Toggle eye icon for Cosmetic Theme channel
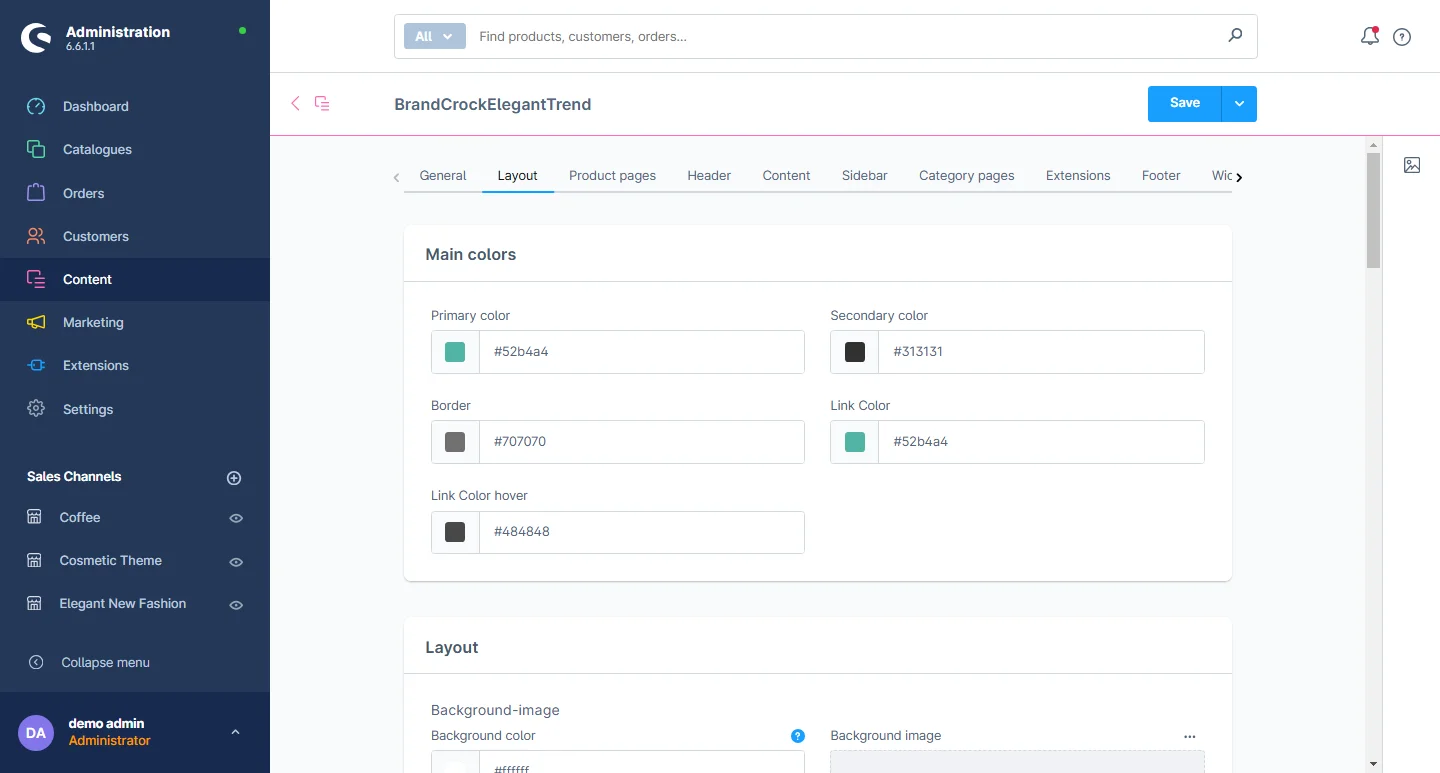 click(236, 562)
